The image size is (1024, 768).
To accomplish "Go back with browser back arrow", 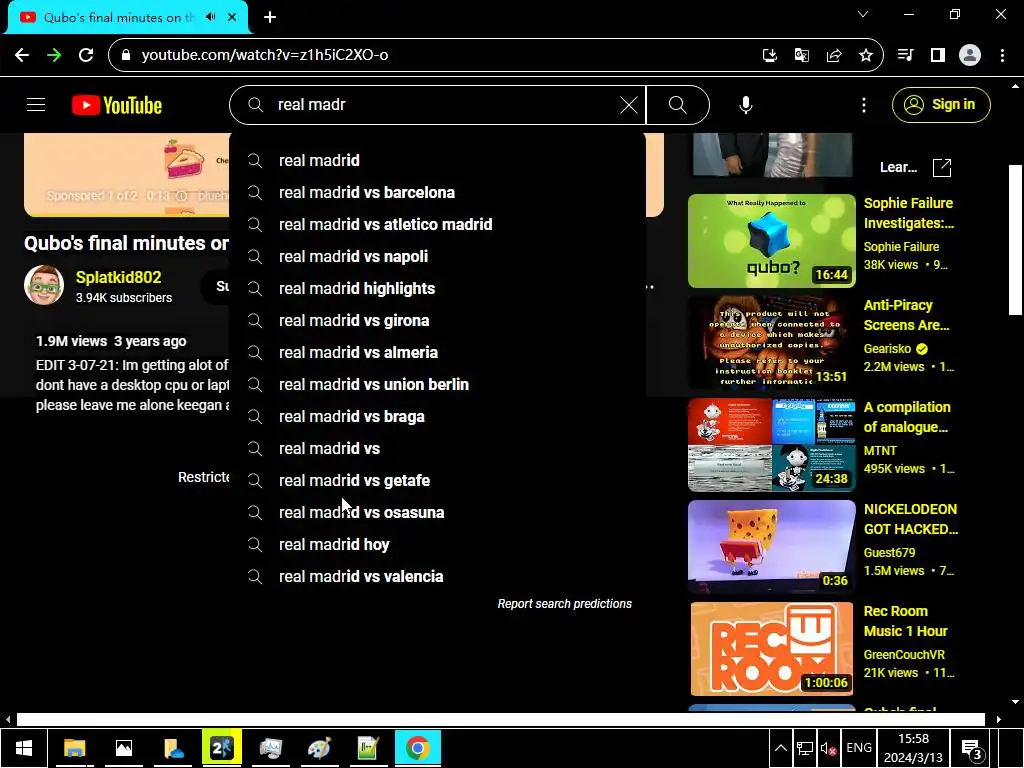I will point(22,55).
